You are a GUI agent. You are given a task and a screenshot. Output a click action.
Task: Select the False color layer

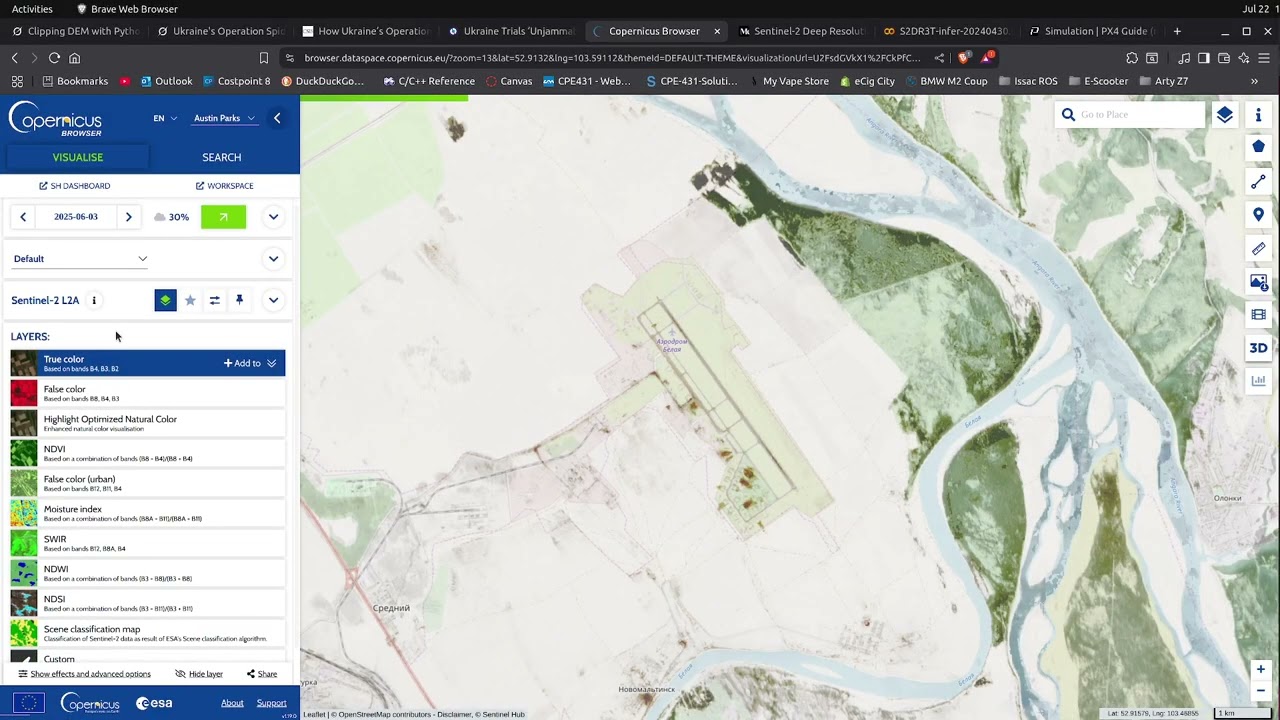pyautogui.click(x=148, y=393)
